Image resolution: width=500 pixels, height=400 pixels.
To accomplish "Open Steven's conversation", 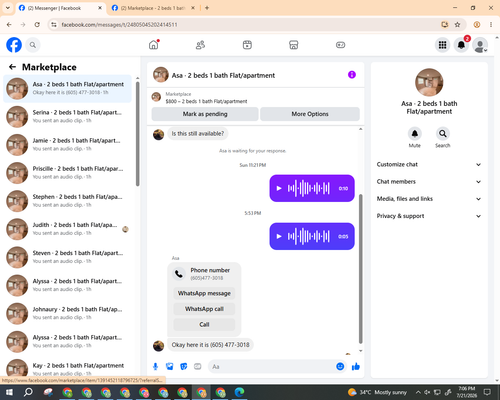I will click(67, 257).
